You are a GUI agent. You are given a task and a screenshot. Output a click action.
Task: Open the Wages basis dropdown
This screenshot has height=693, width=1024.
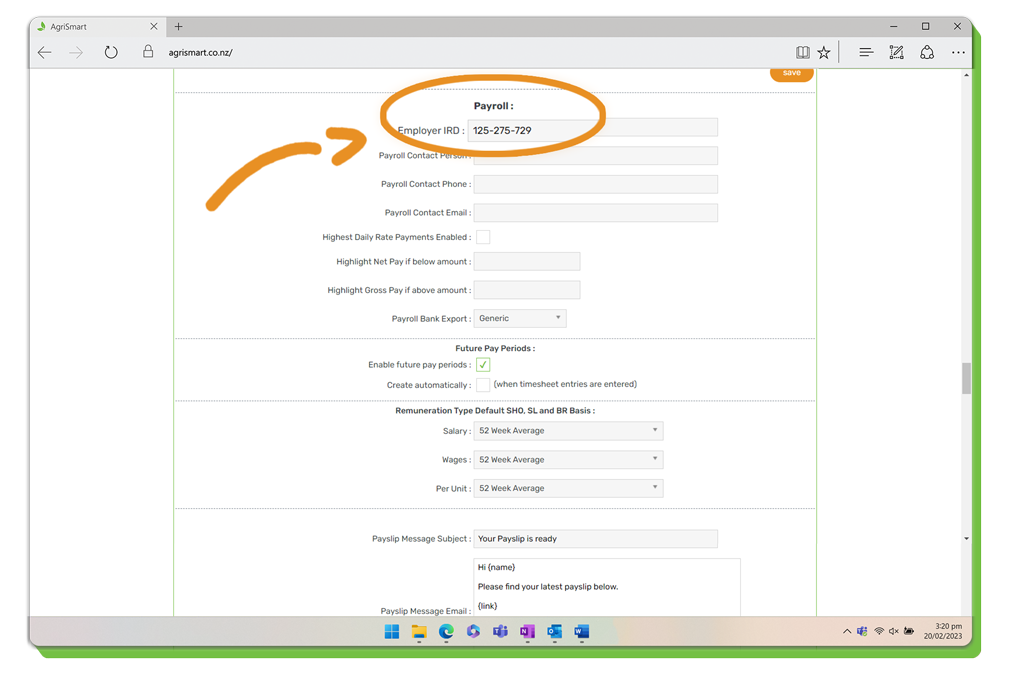[x=567, y=460]
